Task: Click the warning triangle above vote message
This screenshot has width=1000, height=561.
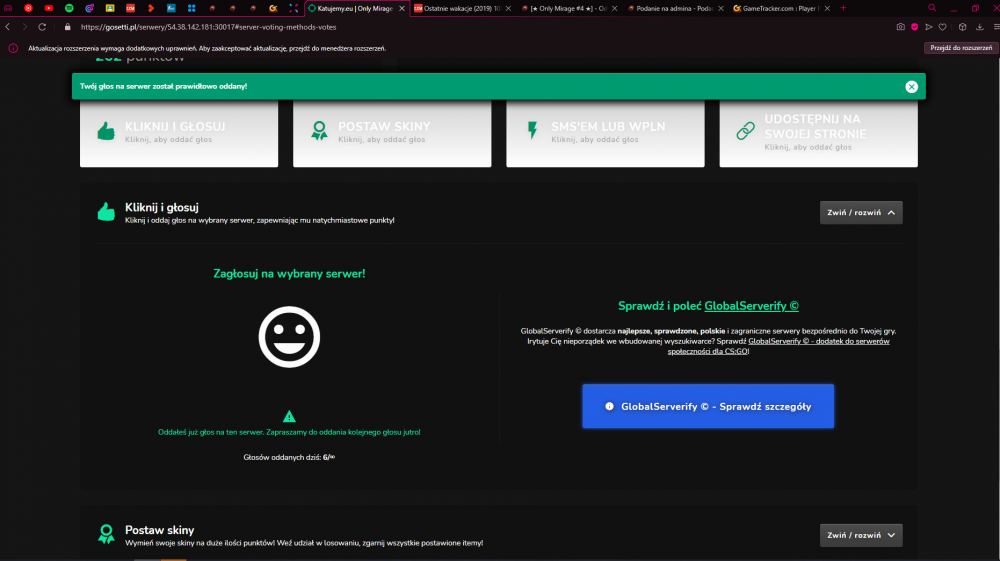Action: pyautogui.click(x=289, y=416)
